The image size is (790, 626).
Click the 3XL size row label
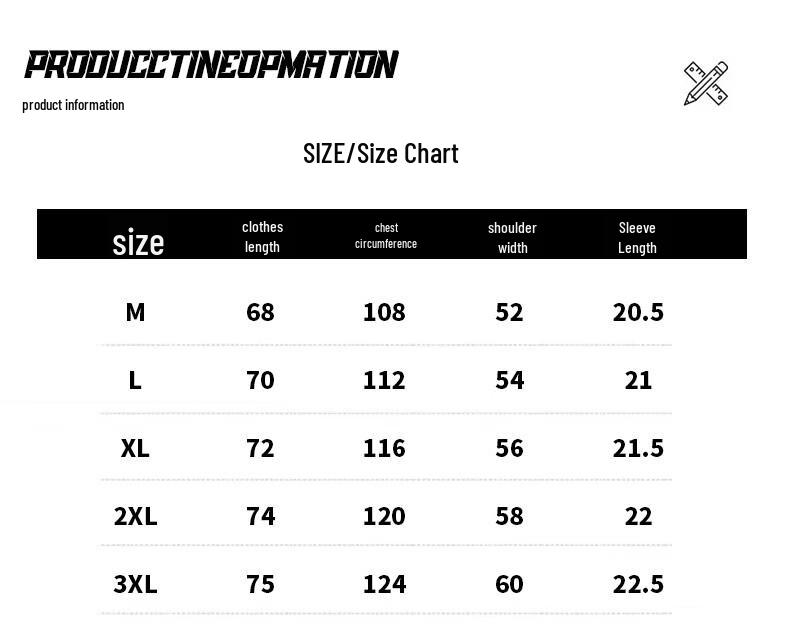(135, 584)
